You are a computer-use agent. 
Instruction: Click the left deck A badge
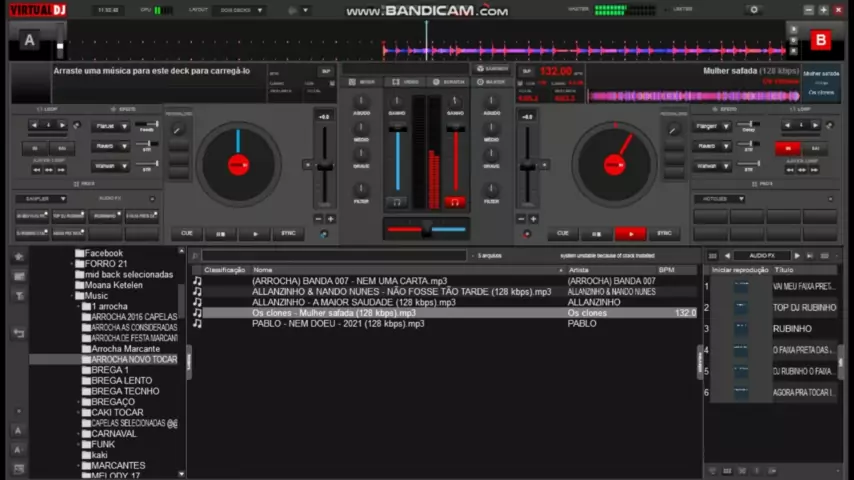click(29, 40)
